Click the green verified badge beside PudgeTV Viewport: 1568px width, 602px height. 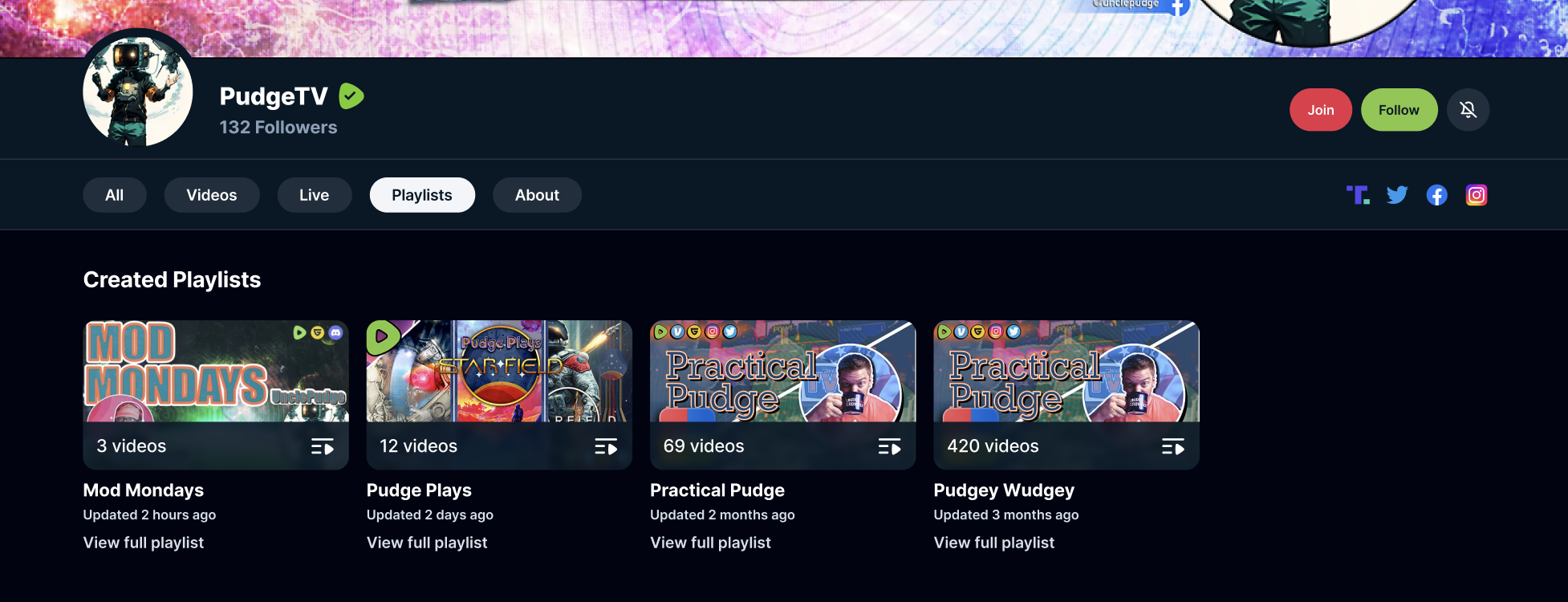pyautogui.click(x=351, y=96)
